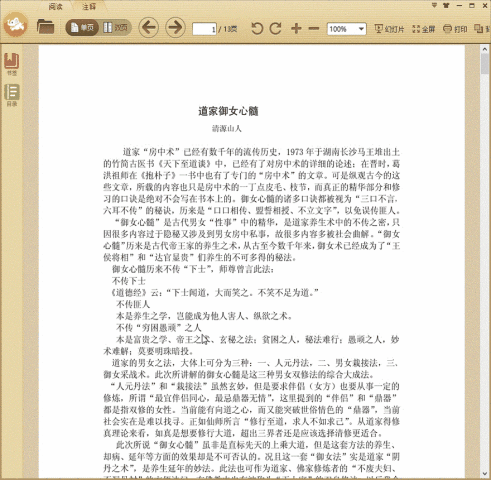Open the skin (shirt icon) menu

pos(446,5)
